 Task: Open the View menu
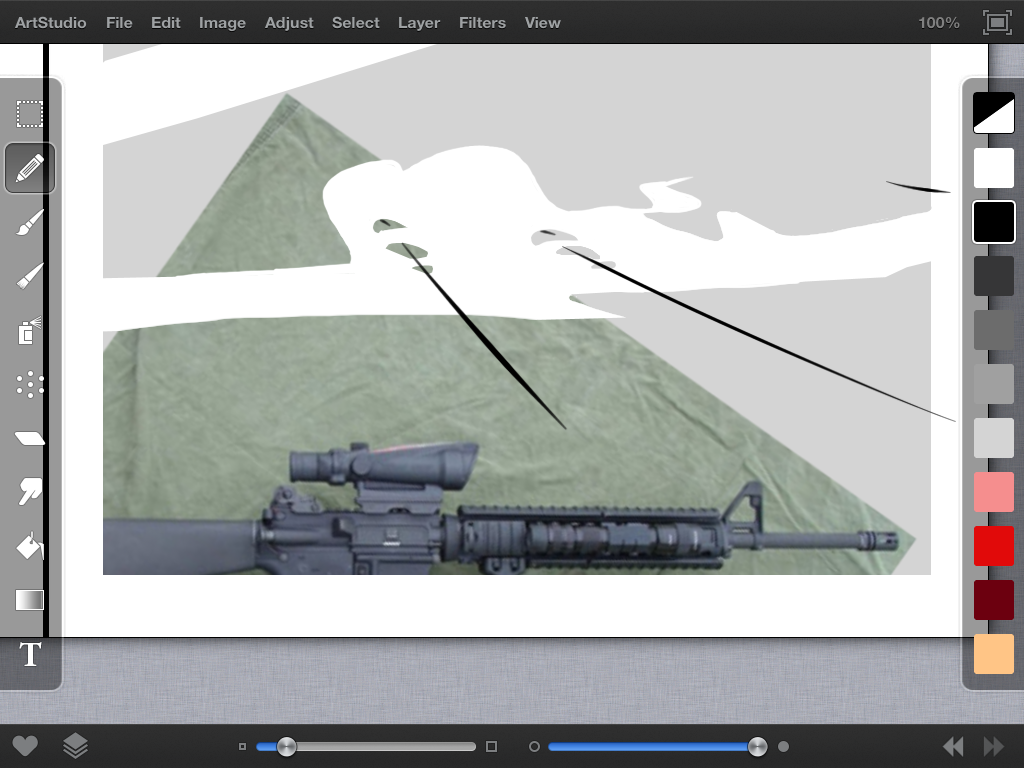click(x=542, y=23)
